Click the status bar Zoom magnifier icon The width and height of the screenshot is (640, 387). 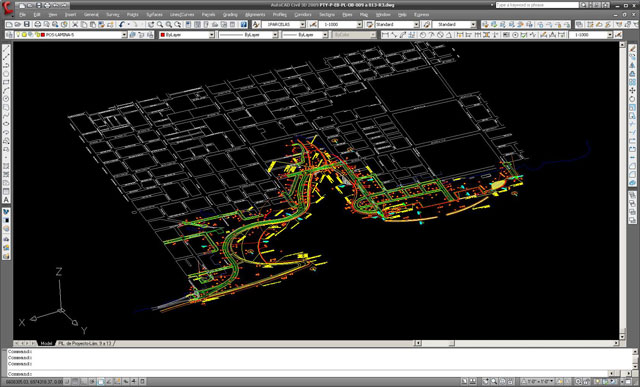[x=494, y=381]
